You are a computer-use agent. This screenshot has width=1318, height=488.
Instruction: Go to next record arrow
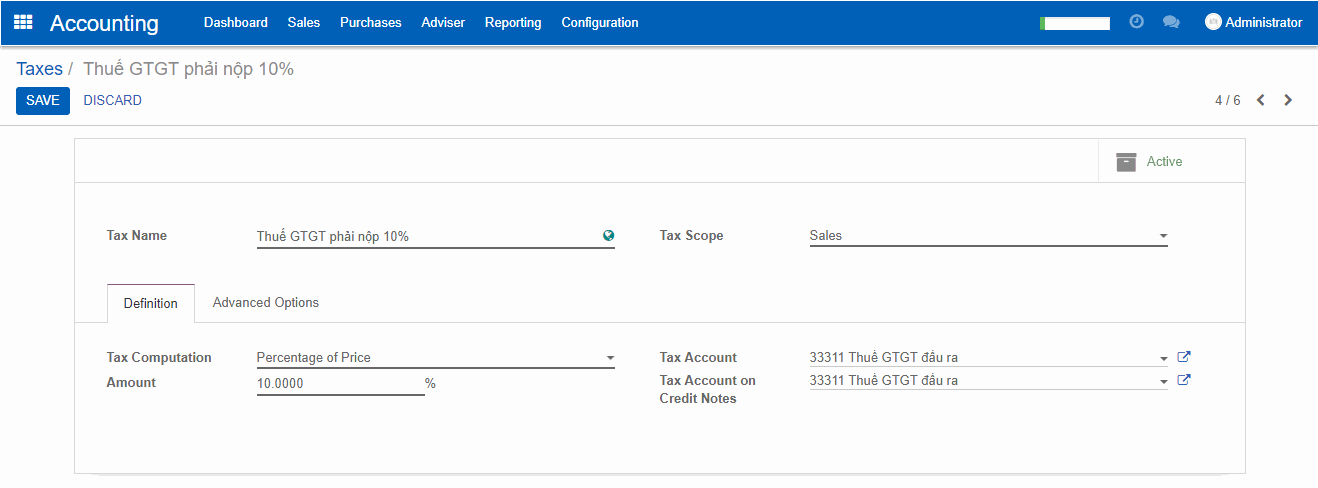pyautogui.click(x=1288, y=100)
